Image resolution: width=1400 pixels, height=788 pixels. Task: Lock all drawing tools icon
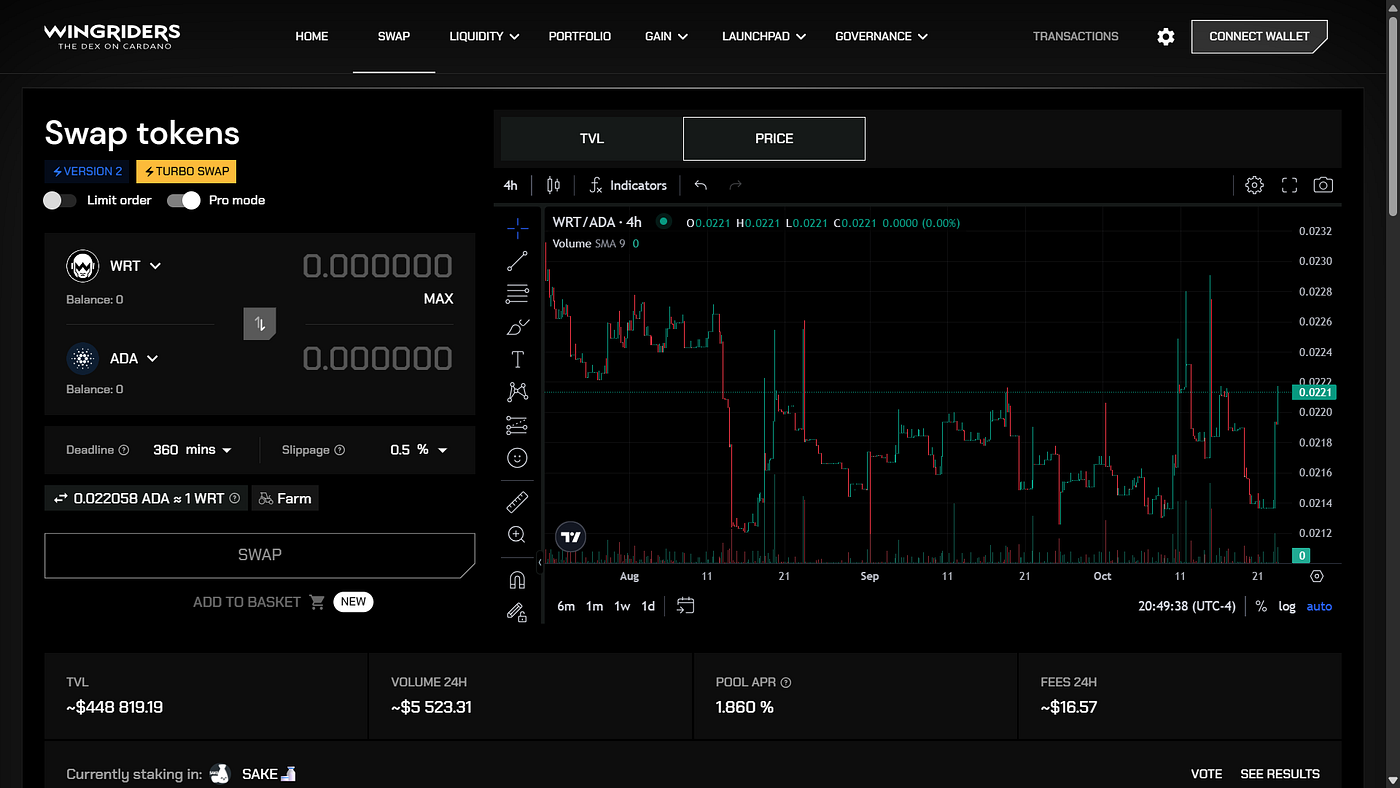tap(517, 612)
